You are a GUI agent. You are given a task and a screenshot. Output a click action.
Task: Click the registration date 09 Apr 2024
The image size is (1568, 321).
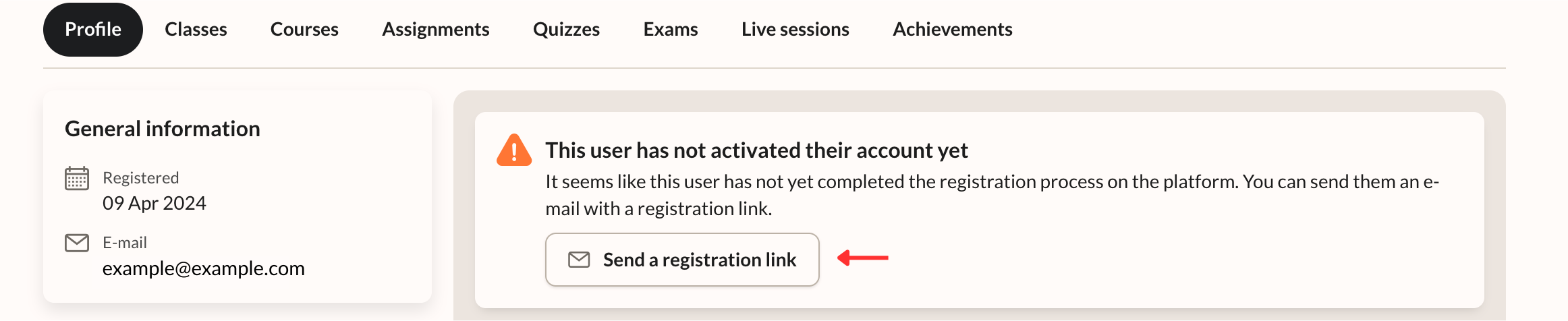pyautogui.click(x=155, y=203)
